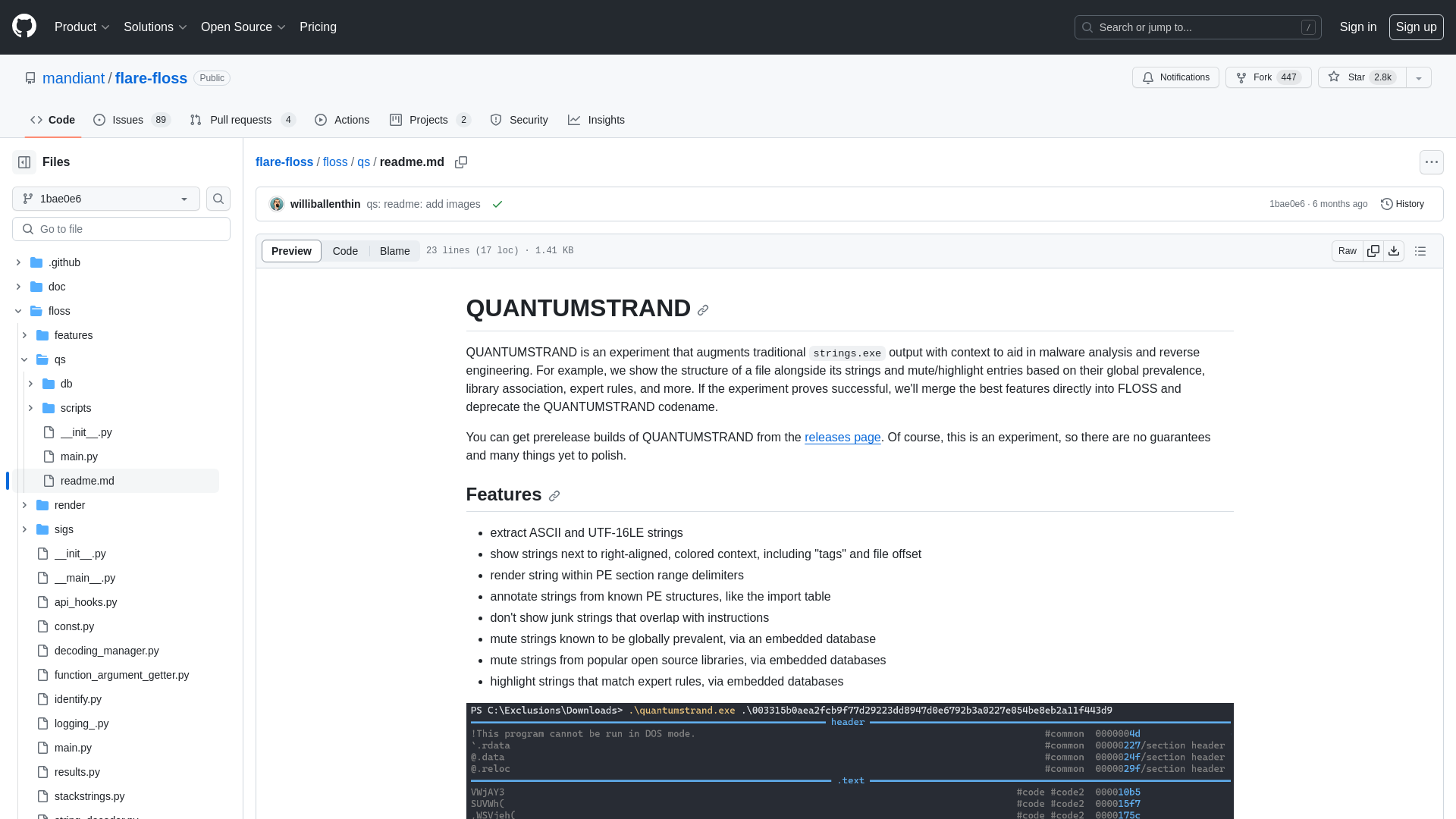The width and height of the screenshot is (1456, 819).
Task: Click Sign up button
Action: click(1416, 27)
